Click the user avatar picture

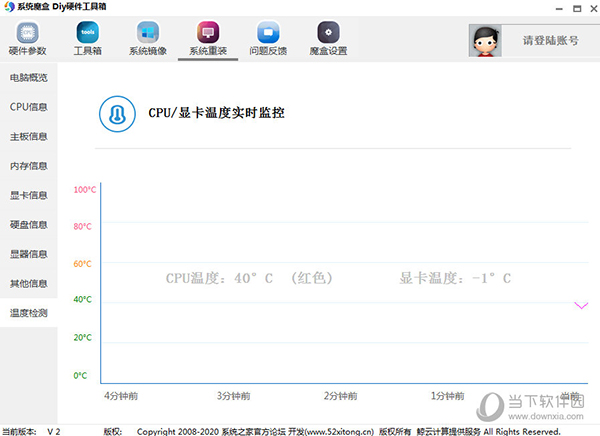tap(487, 41)
